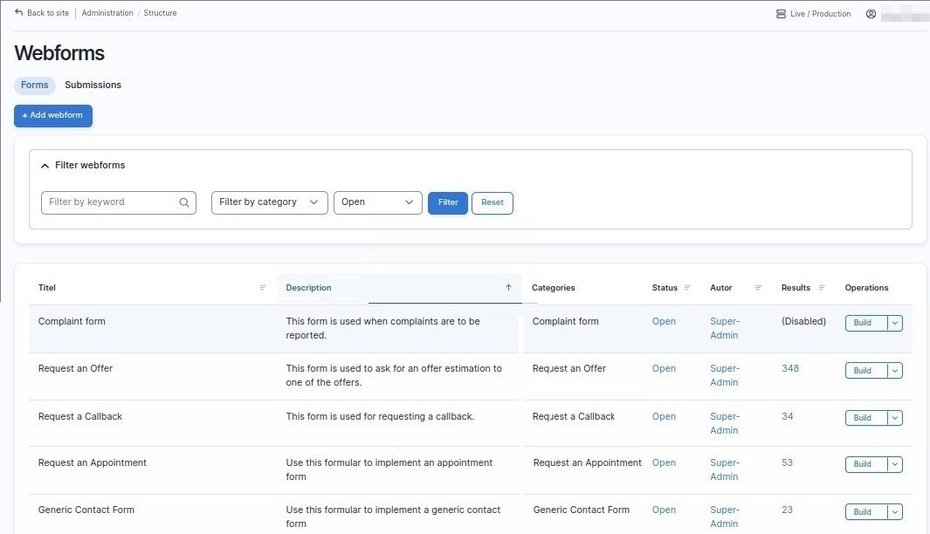Viewport: 930px width, 534px height.
Task: Click the Live / Production environment icon
Action: tap(781, 14)
